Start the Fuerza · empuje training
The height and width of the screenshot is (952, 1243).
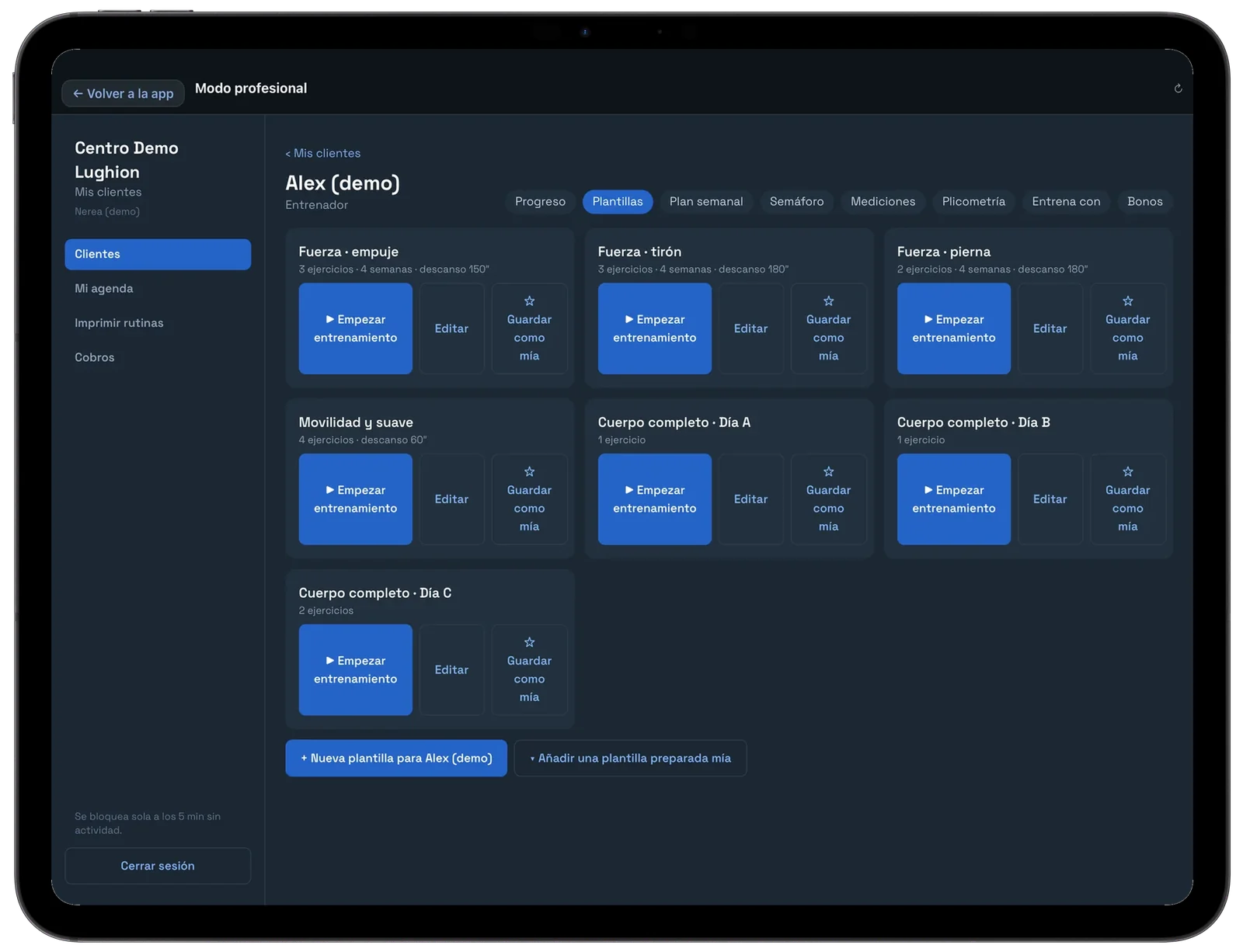point(356,328)
